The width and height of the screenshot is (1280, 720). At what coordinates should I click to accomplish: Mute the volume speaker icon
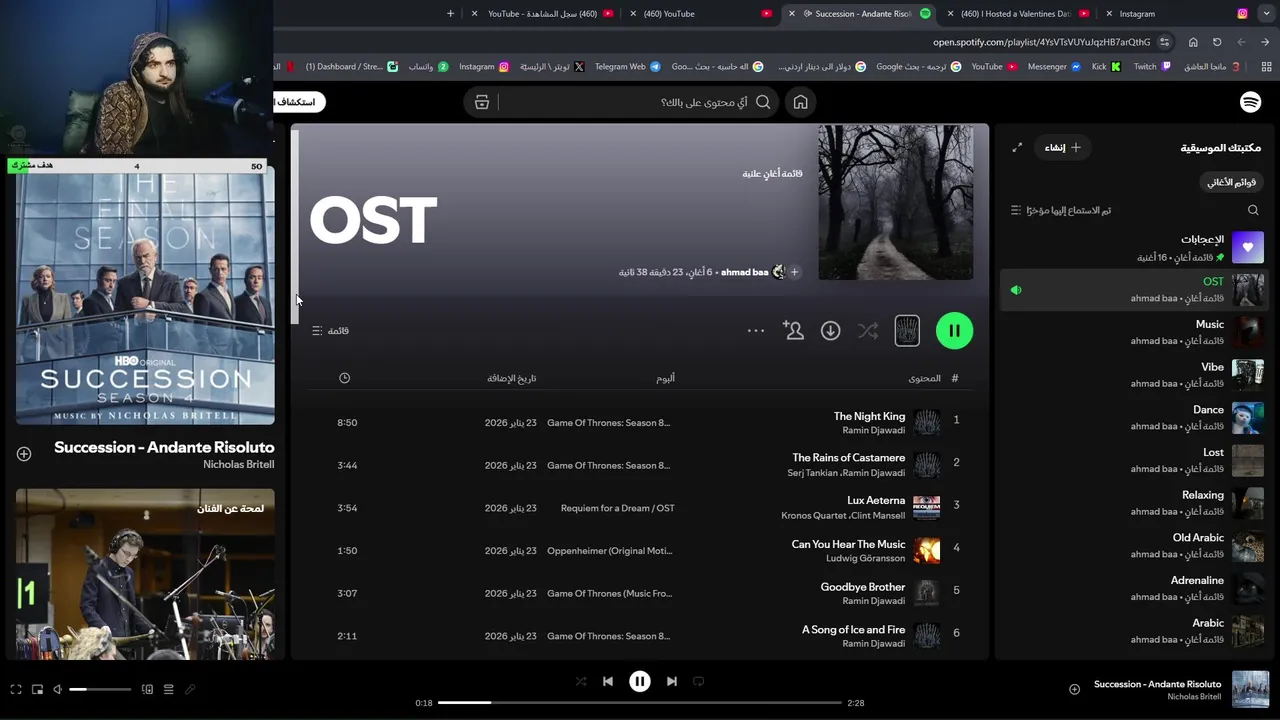pos(57,689)
